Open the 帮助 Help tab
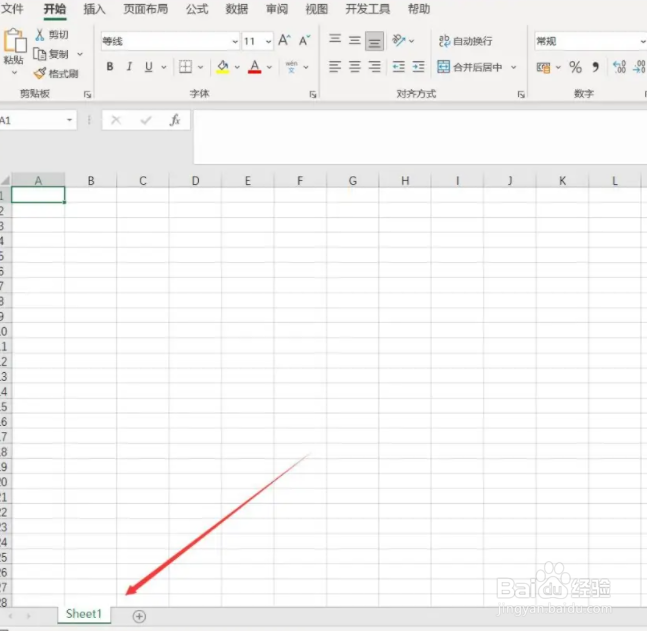The width and height of the screenshot is (647, 631). (x=419, y=9)
